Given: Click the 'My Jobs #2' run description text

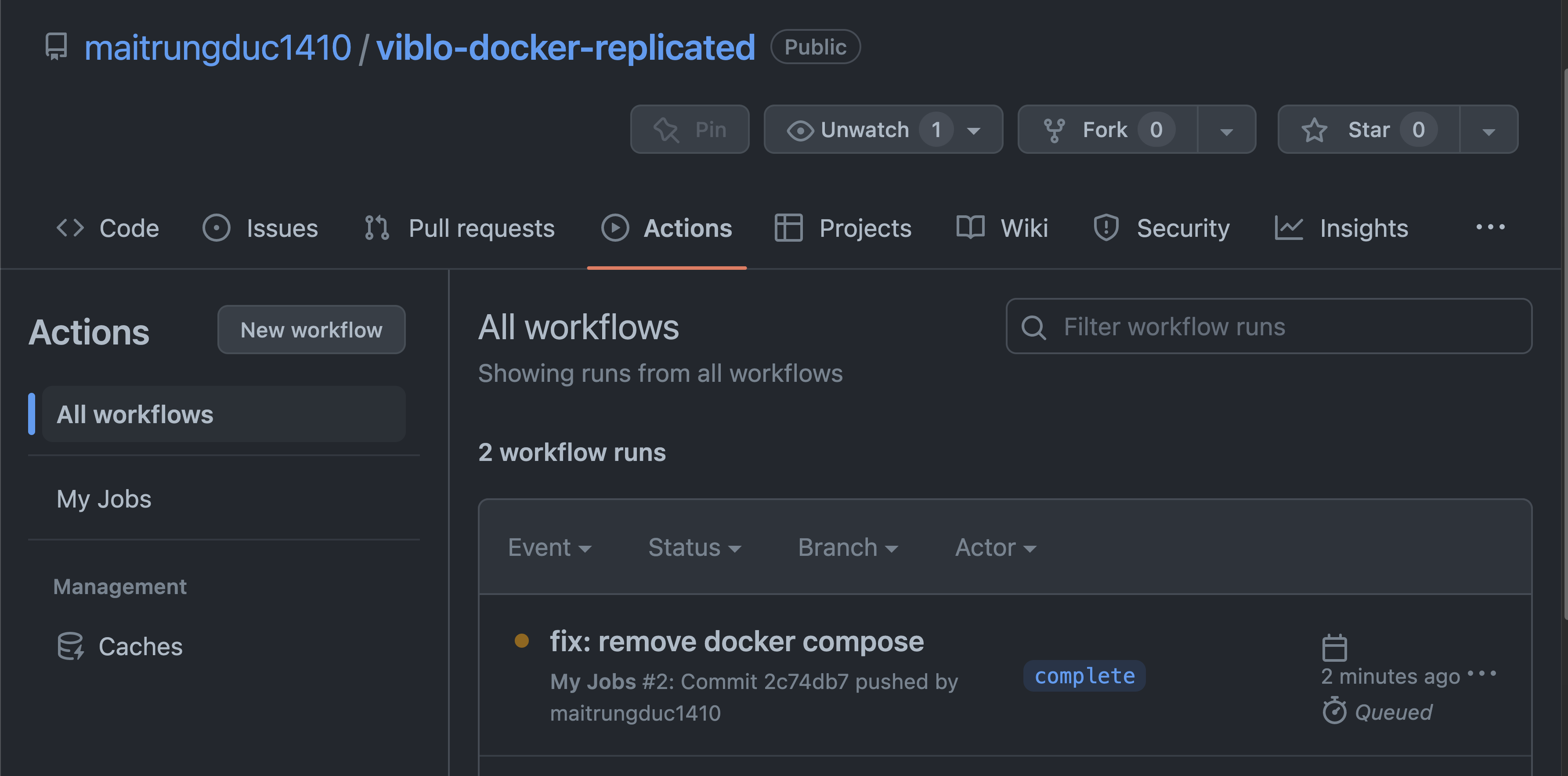Looking at the screenshot, I should (754, 697).
